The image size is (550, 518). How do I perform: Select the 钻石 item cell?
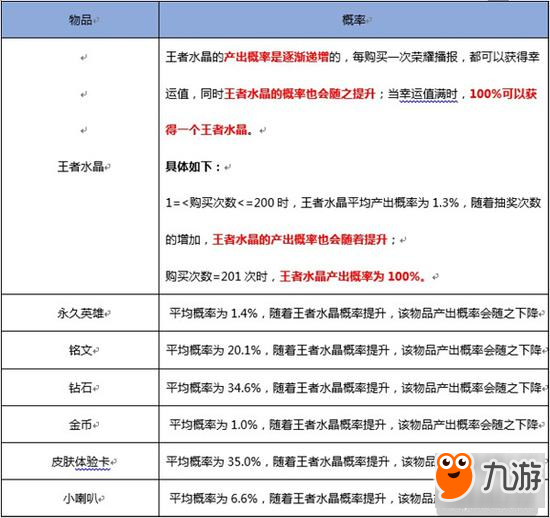[80, 388]
